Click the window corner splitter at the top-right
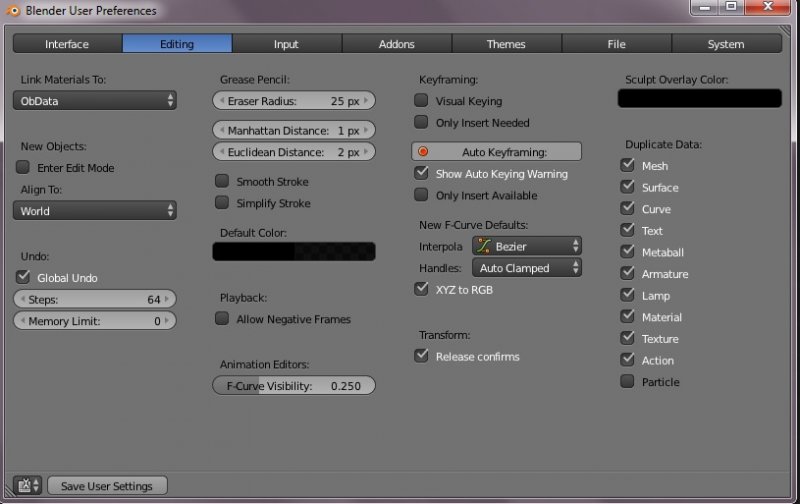 pos(784,32)
